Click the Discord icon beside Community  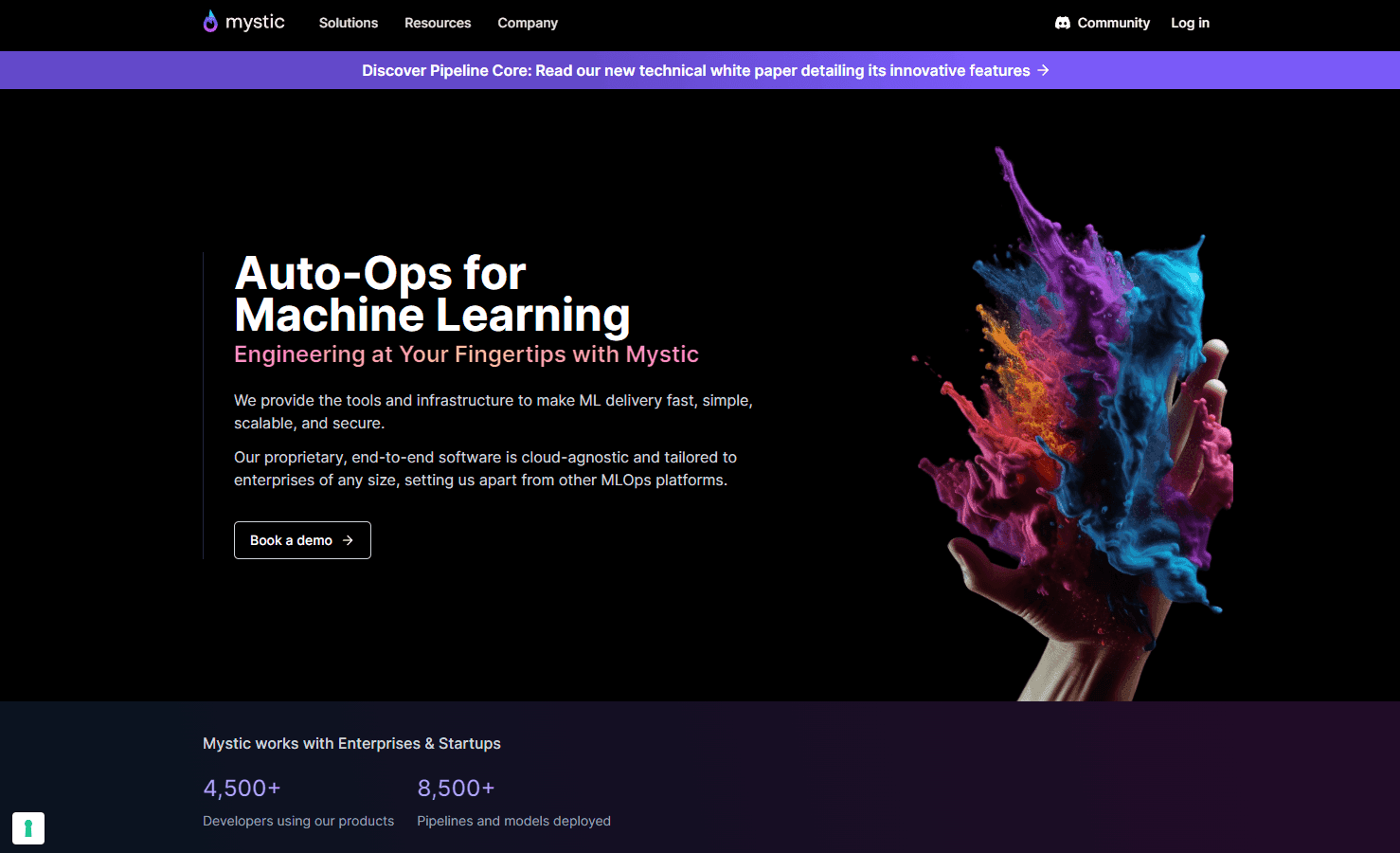click(x=1063, y=23)
